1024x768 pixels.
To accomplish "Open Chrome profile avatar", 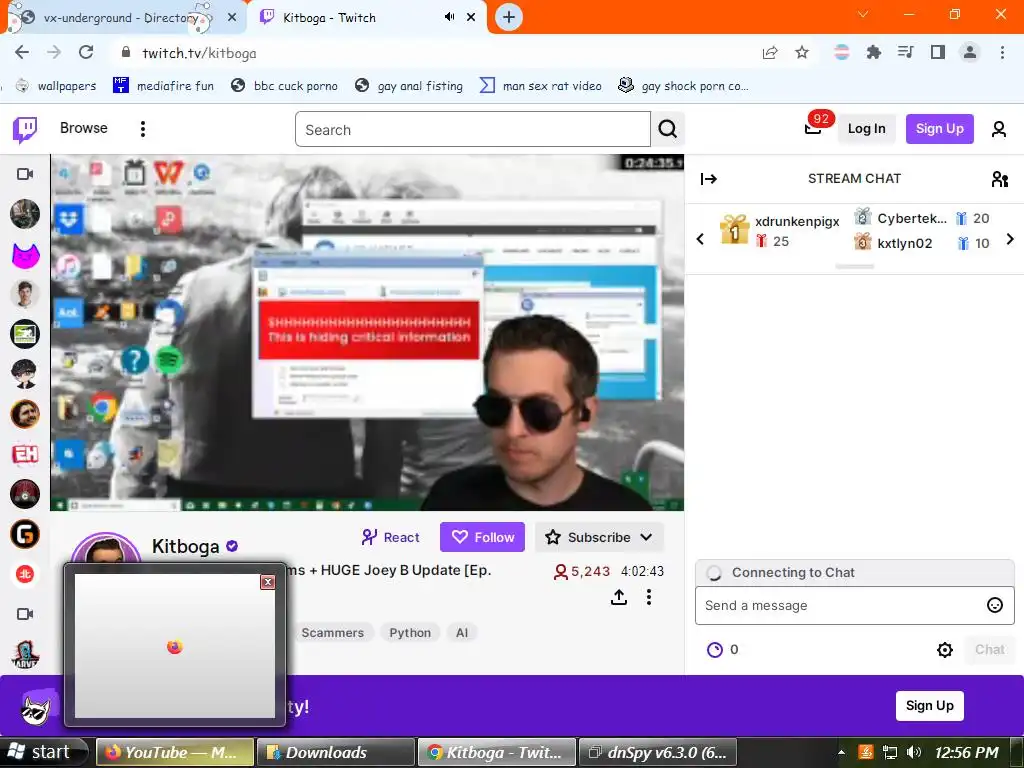I will tap(970, 52).
